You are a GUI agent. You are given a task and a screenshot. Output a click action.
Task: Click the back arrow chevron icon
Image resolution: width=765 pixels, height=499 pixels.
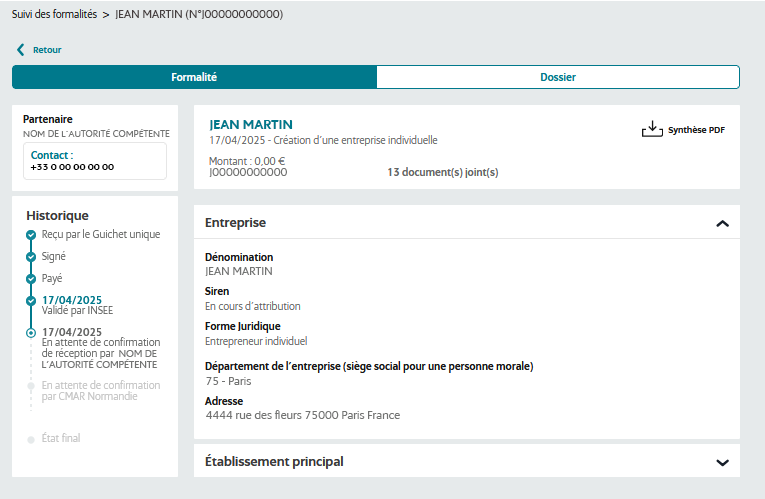[x=20, y=49]
